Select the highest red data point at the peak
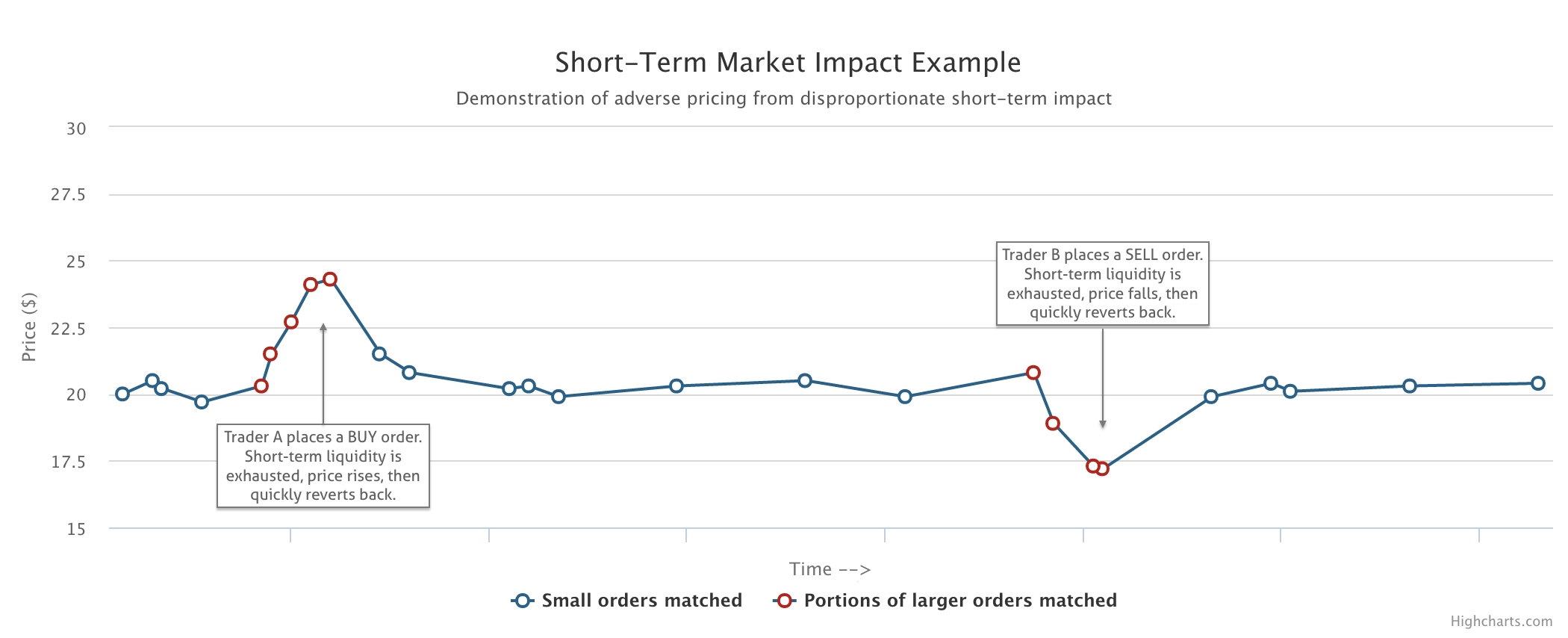The width and height of the screenshot is (1568, 638). [330, 279]
